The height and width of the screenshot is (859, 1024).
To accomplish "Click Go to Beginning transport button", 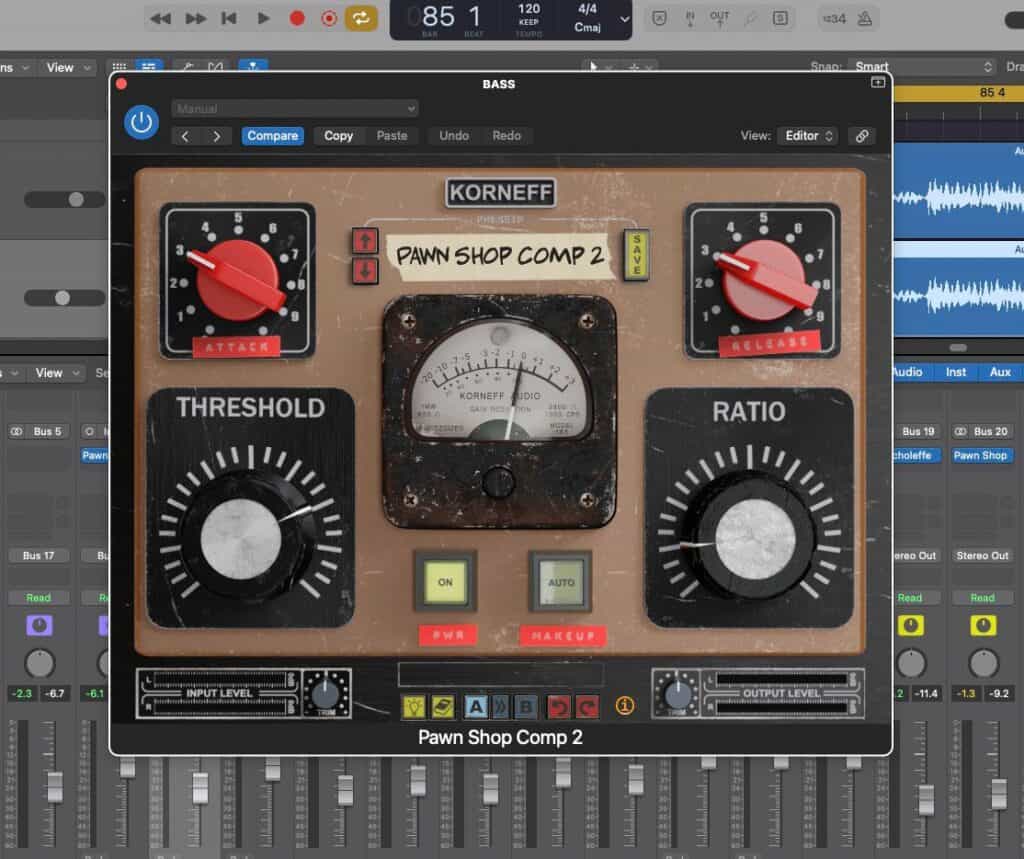I will point(229,18).
